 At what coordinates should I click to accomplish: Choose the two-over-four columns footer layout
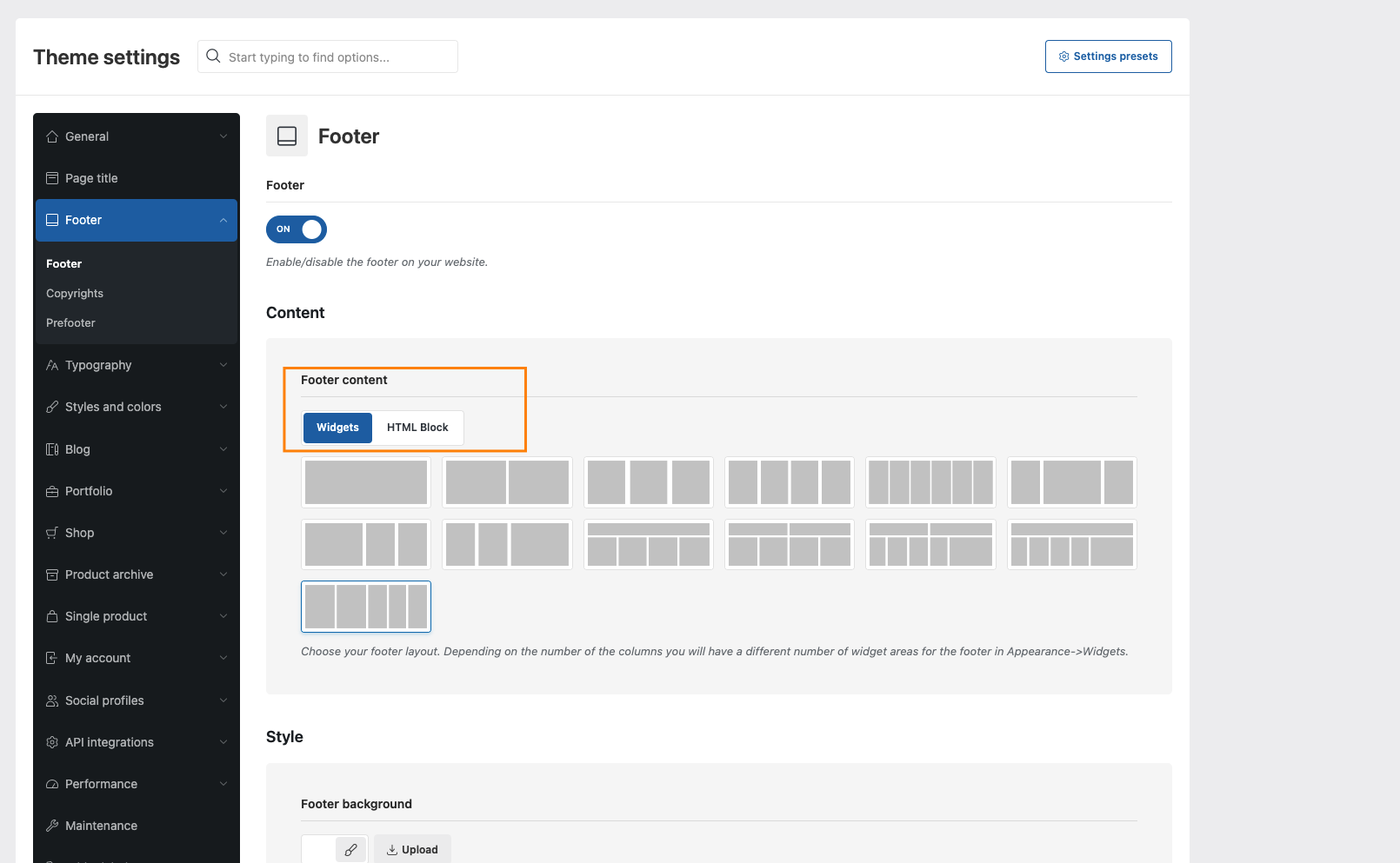(x=790, y=545)
